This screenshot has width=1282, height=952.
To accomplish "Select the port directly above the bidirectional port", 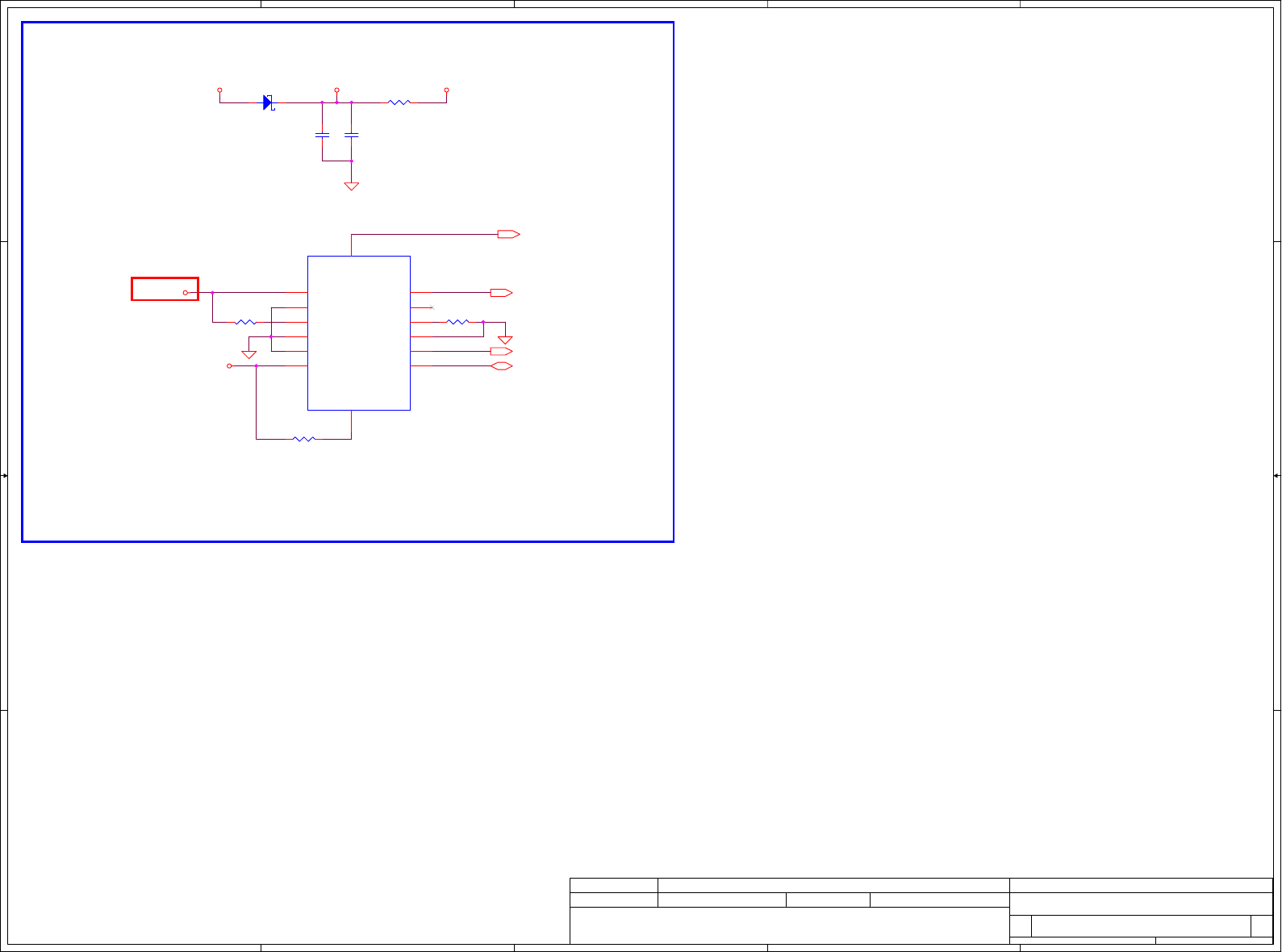I will 502,352.
